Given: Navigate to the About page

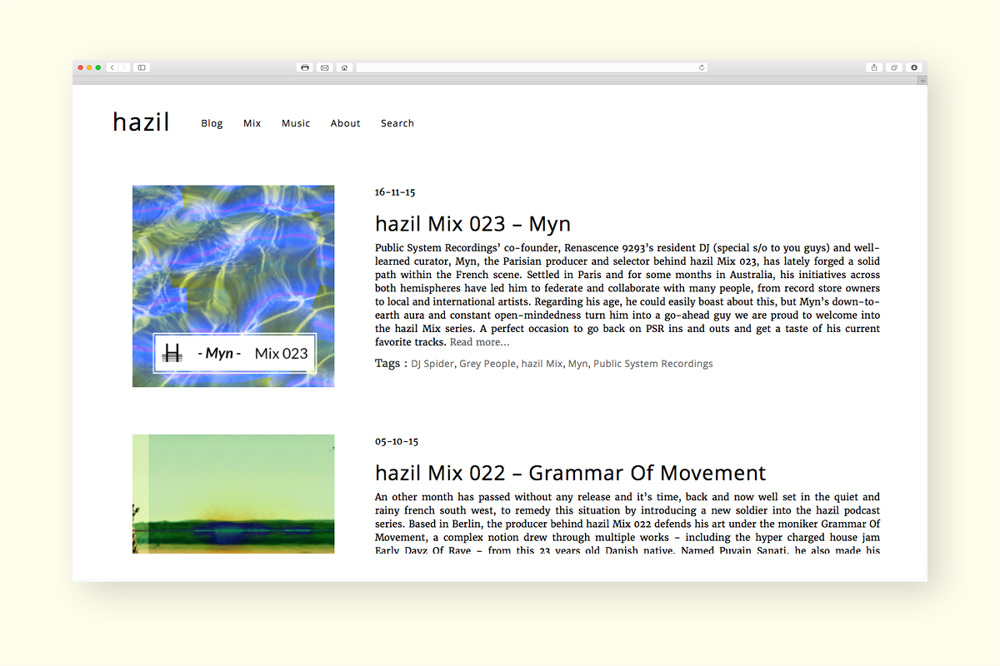Looking at the screenshot, I should (345, 124).
